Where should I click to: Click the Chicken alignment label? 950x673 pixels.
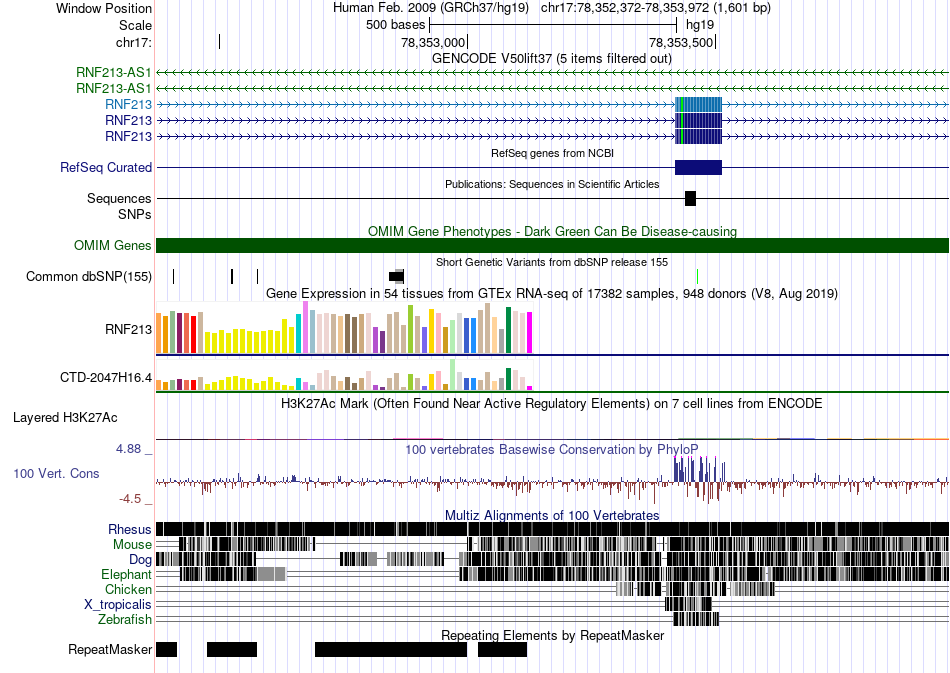(128, 589)
